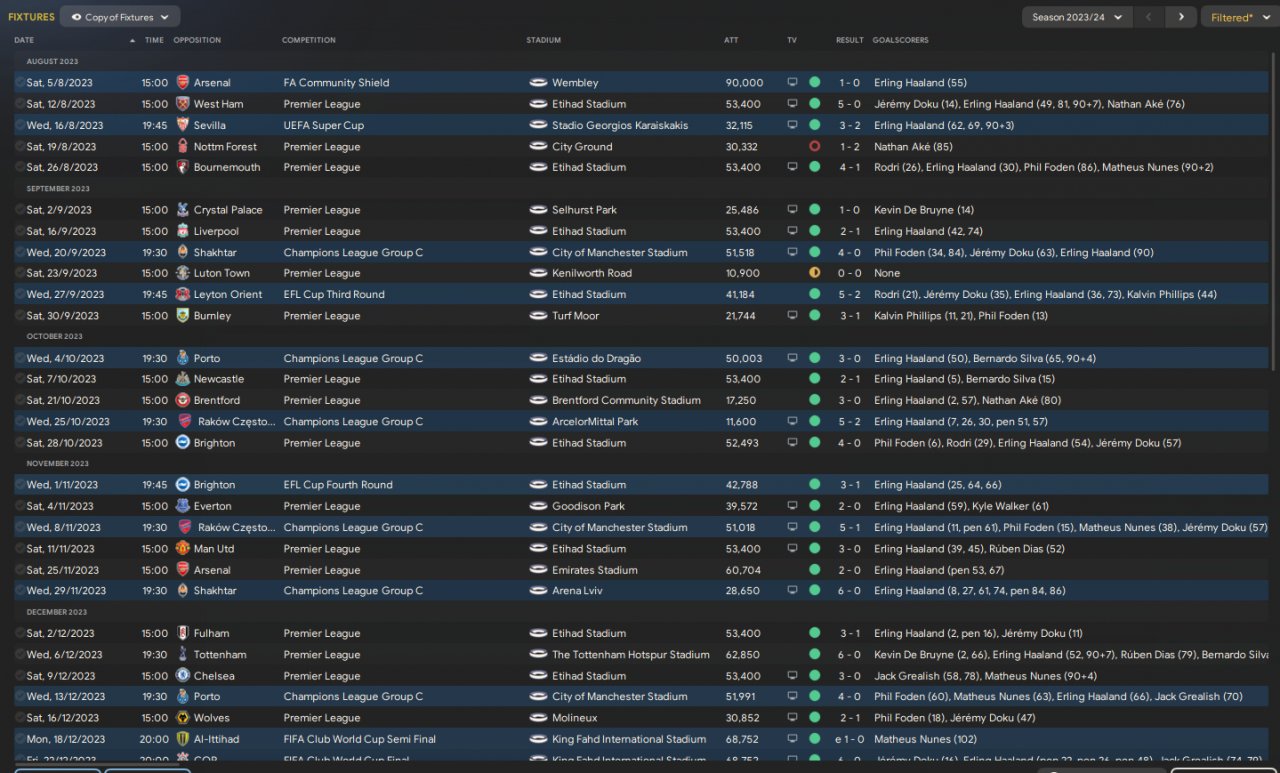Viewport: 1280px width, 773px height.
Task: Toggle the tick circle on the Sat 16/9/2023 row
Action: [20, 231]
